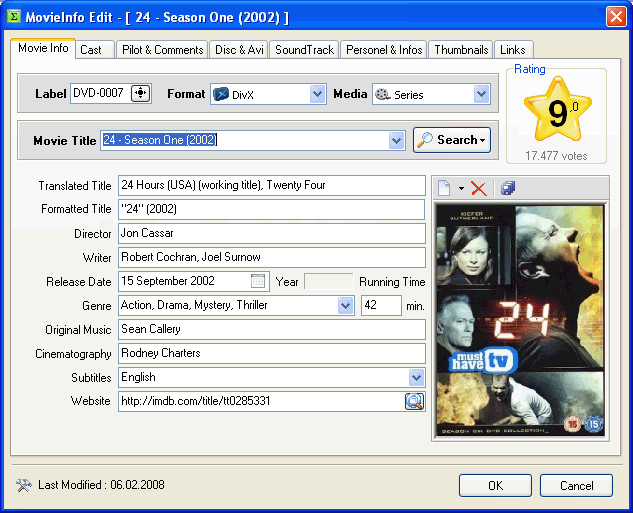Go to the Personel & Infos tab
This screenshot has height=513, width=633.
click(x=384, y=50)
